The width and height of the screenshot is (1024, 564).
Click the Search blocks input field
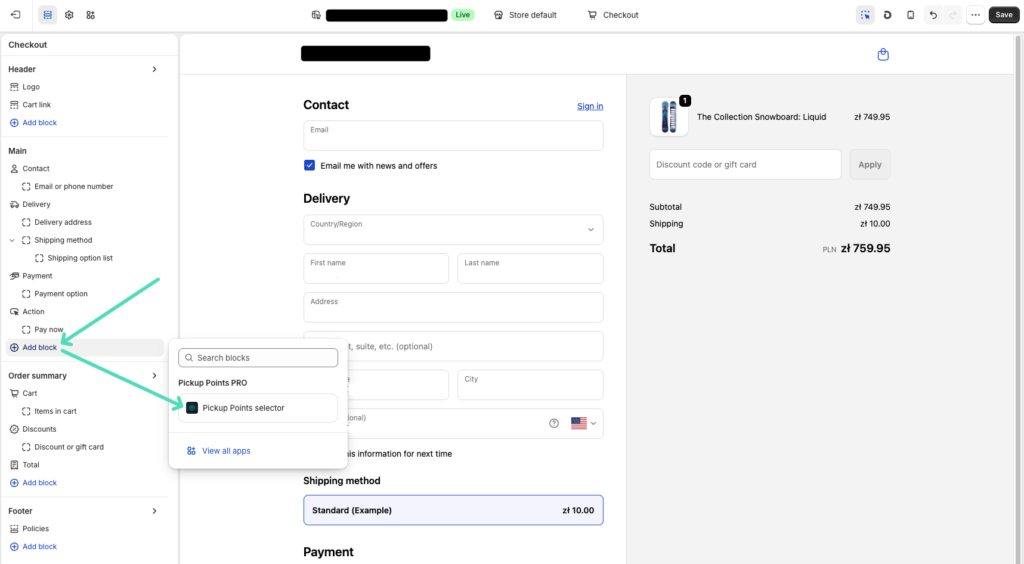(258, 358)
